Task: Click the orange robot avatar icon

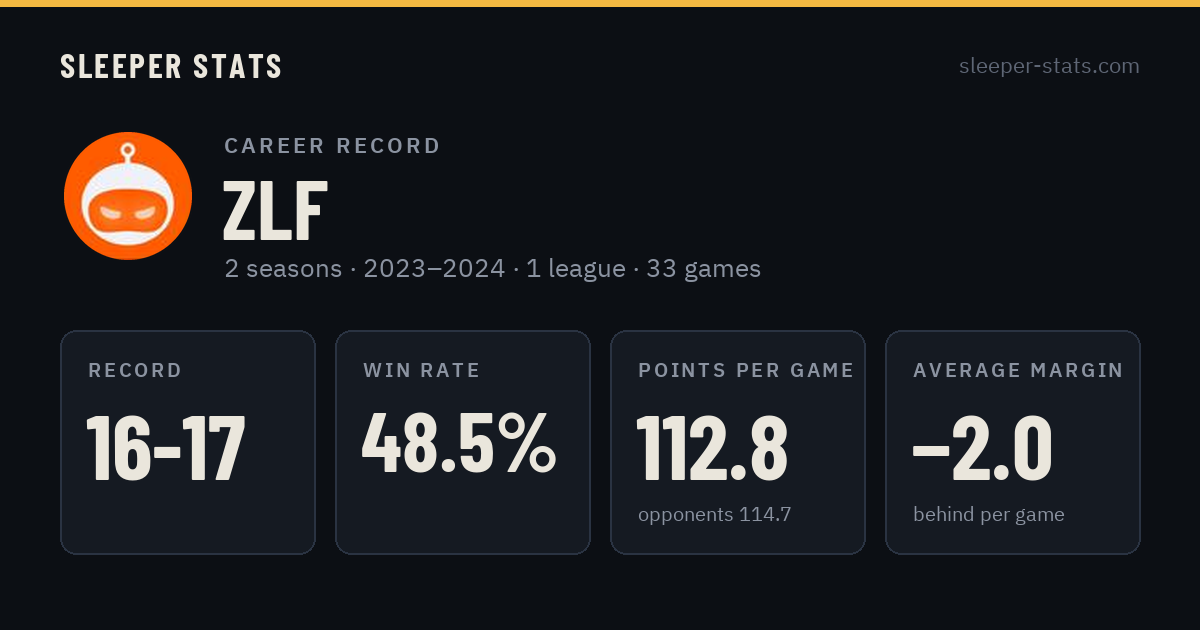Action: 128,196
